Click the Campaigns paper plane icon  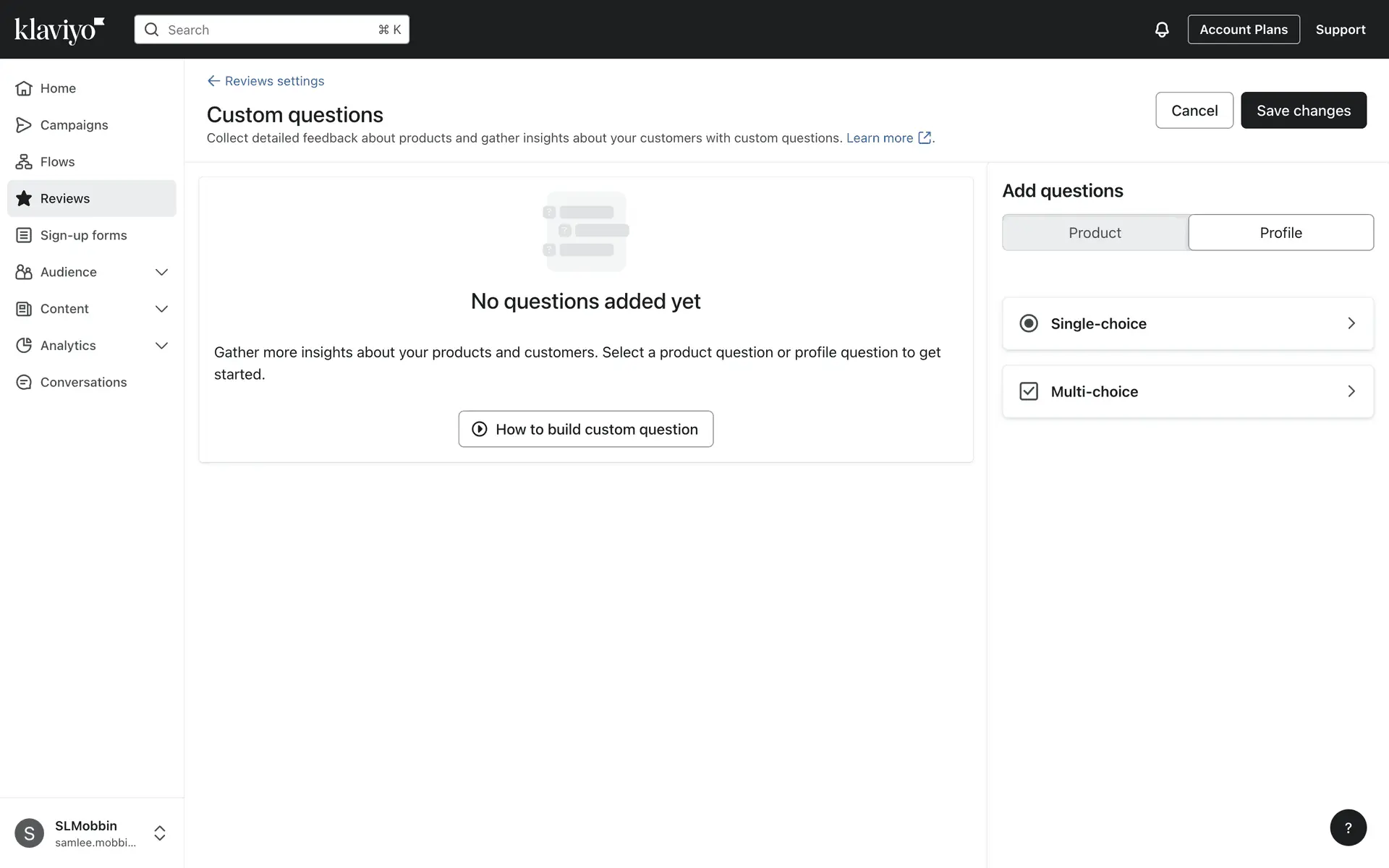24,125
